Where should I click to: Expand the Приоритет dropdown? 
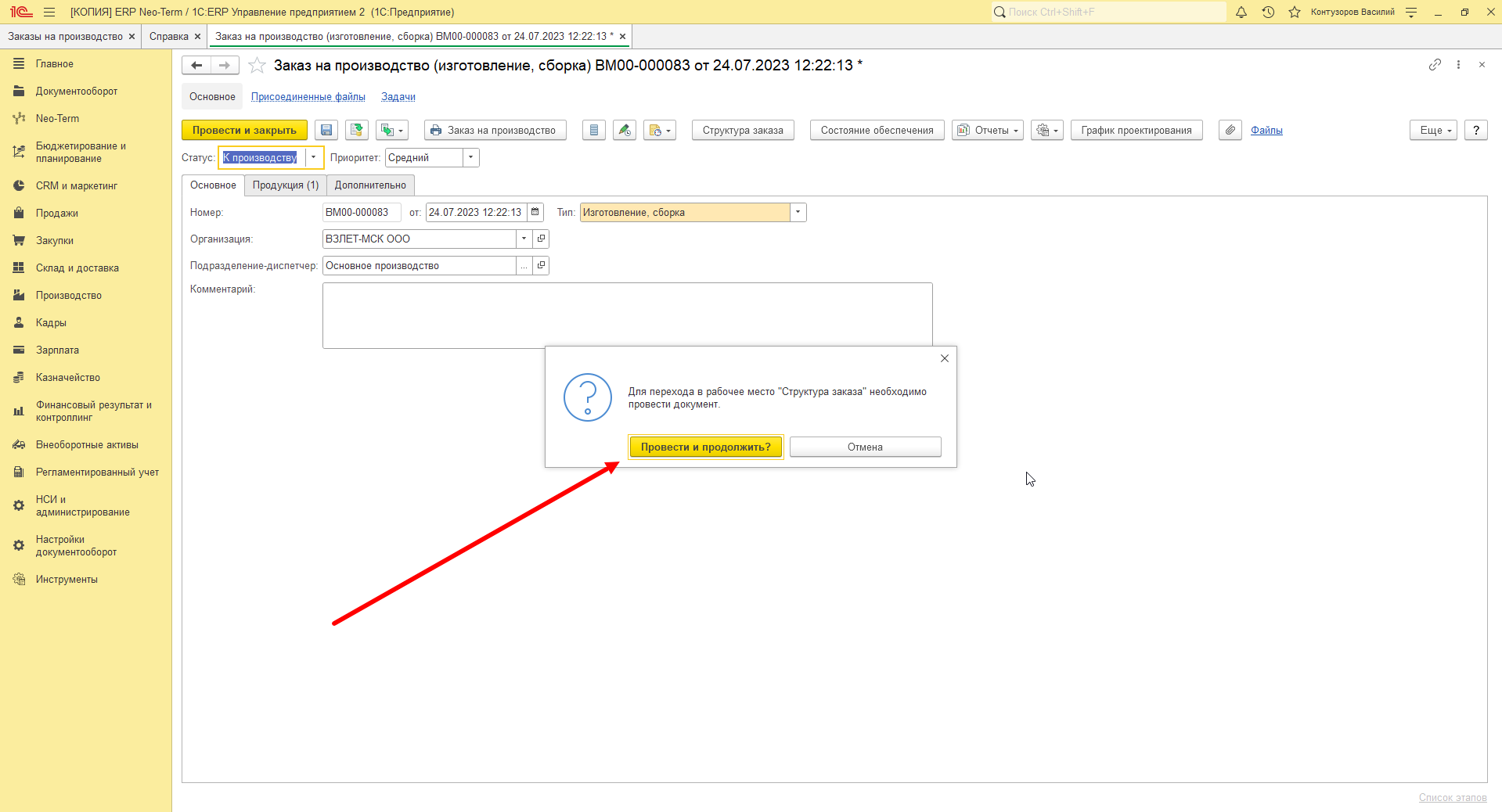click(x=470, y=158)
